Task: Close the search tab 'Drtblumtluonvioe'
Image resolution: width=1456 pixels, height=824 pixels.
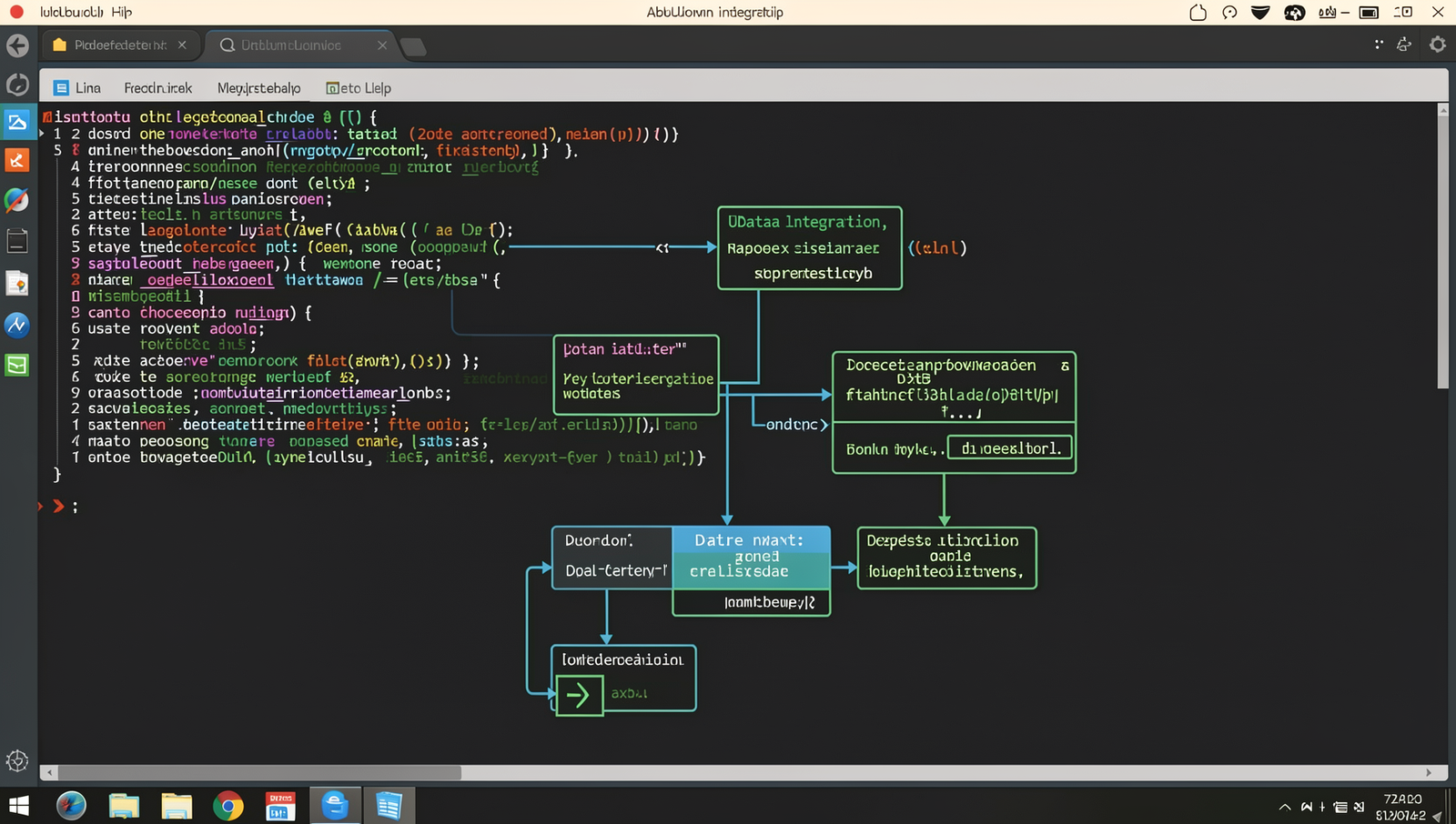Action: (x=382, y=45)
